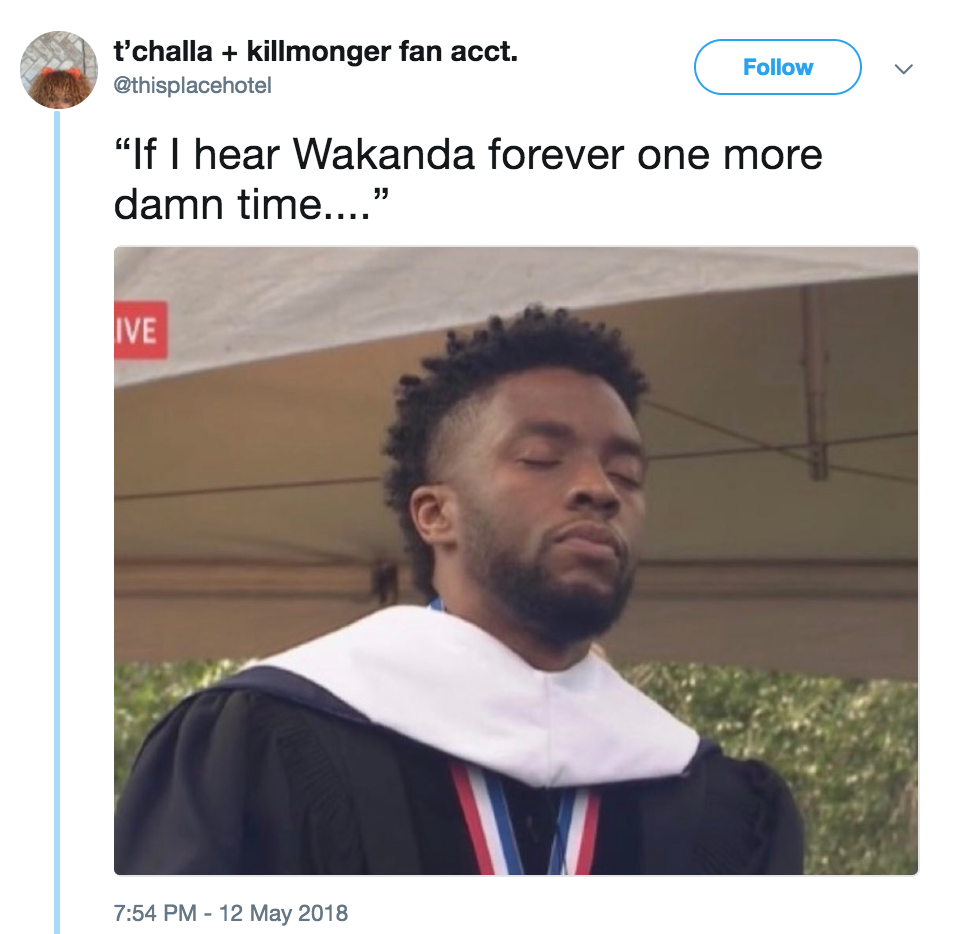
Task: Open the @thisplacehotel profile avatar
Action: (59, 70)
